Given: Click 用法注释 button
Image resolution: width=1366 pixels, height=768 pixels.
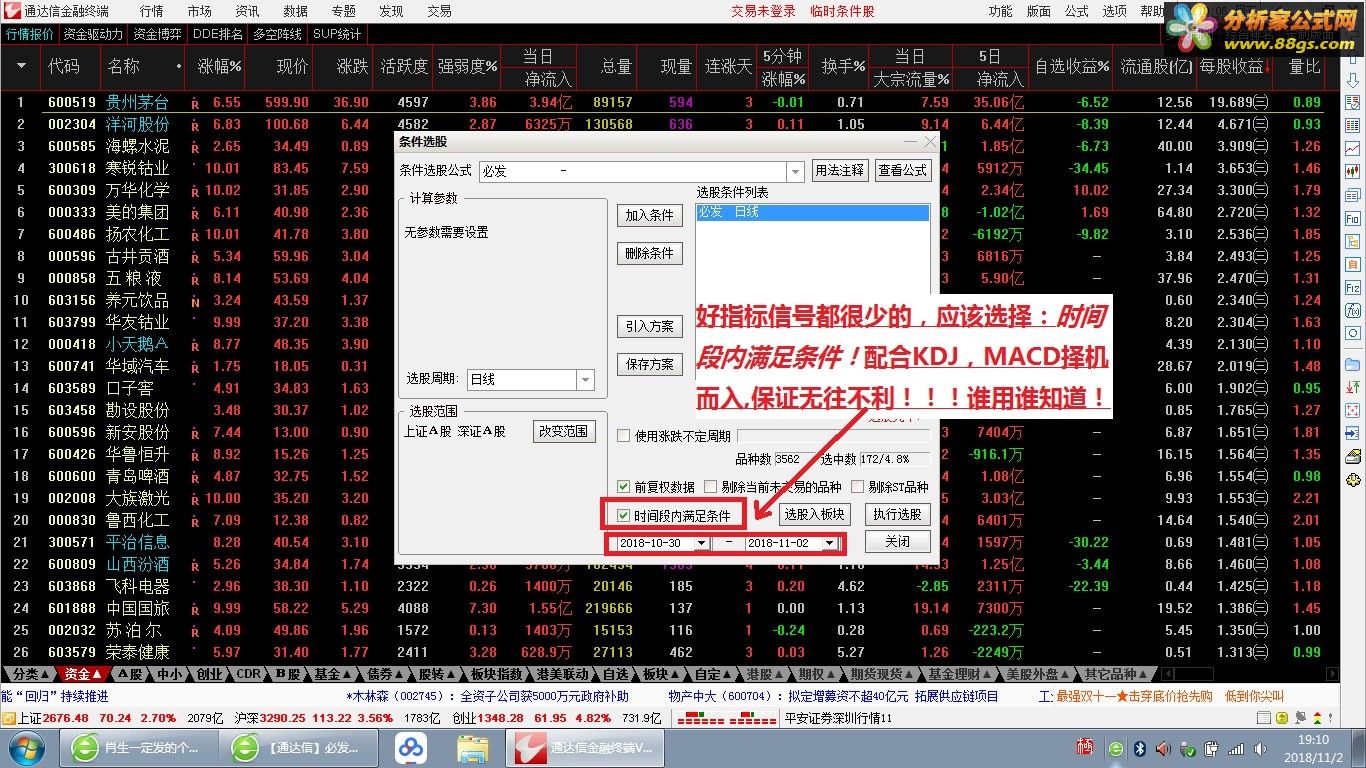Looking at the screenshot, I should pos(840,171).
